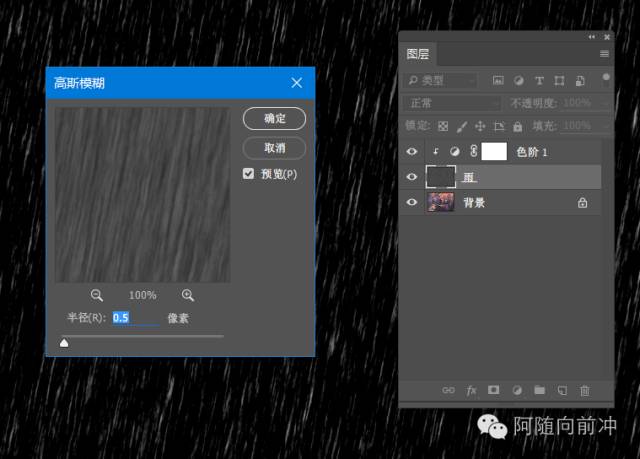
Task: Hide the 雨 layer
Action: click(x=411, y=177)
